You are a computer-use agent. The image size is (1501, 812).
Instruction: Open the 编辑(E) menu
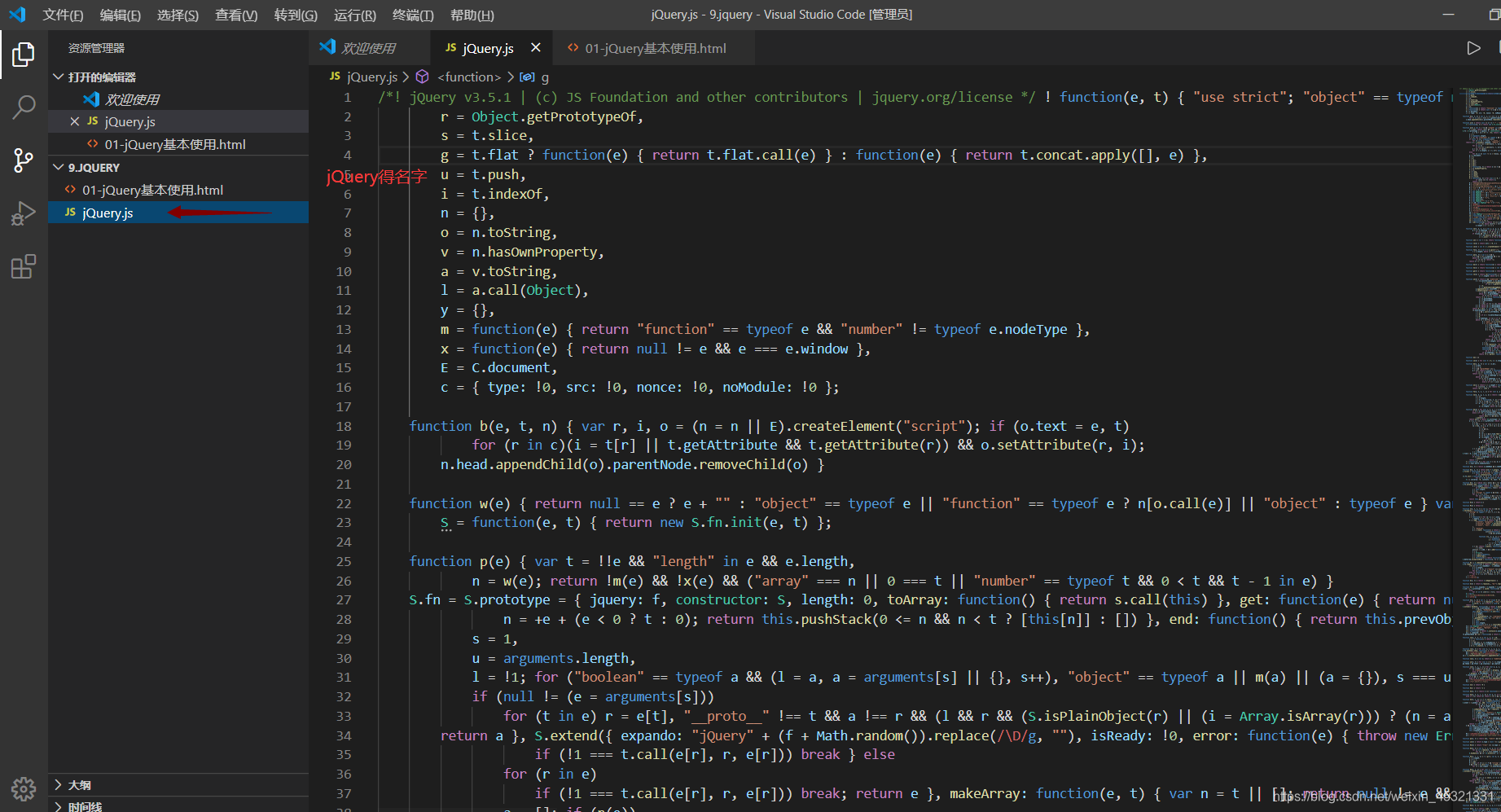(x=121, y=15)
